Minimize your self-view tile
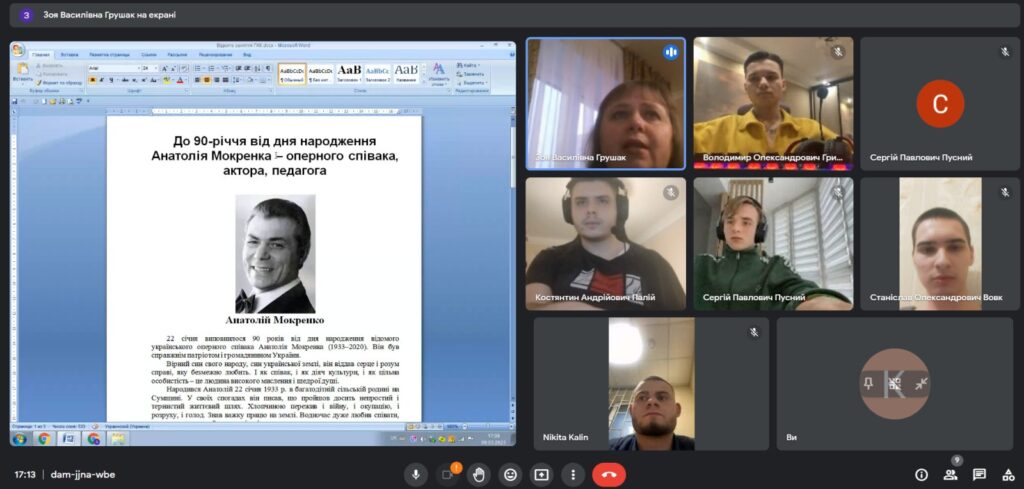The width and height of the screenshot is (1024, 489). 921,383
